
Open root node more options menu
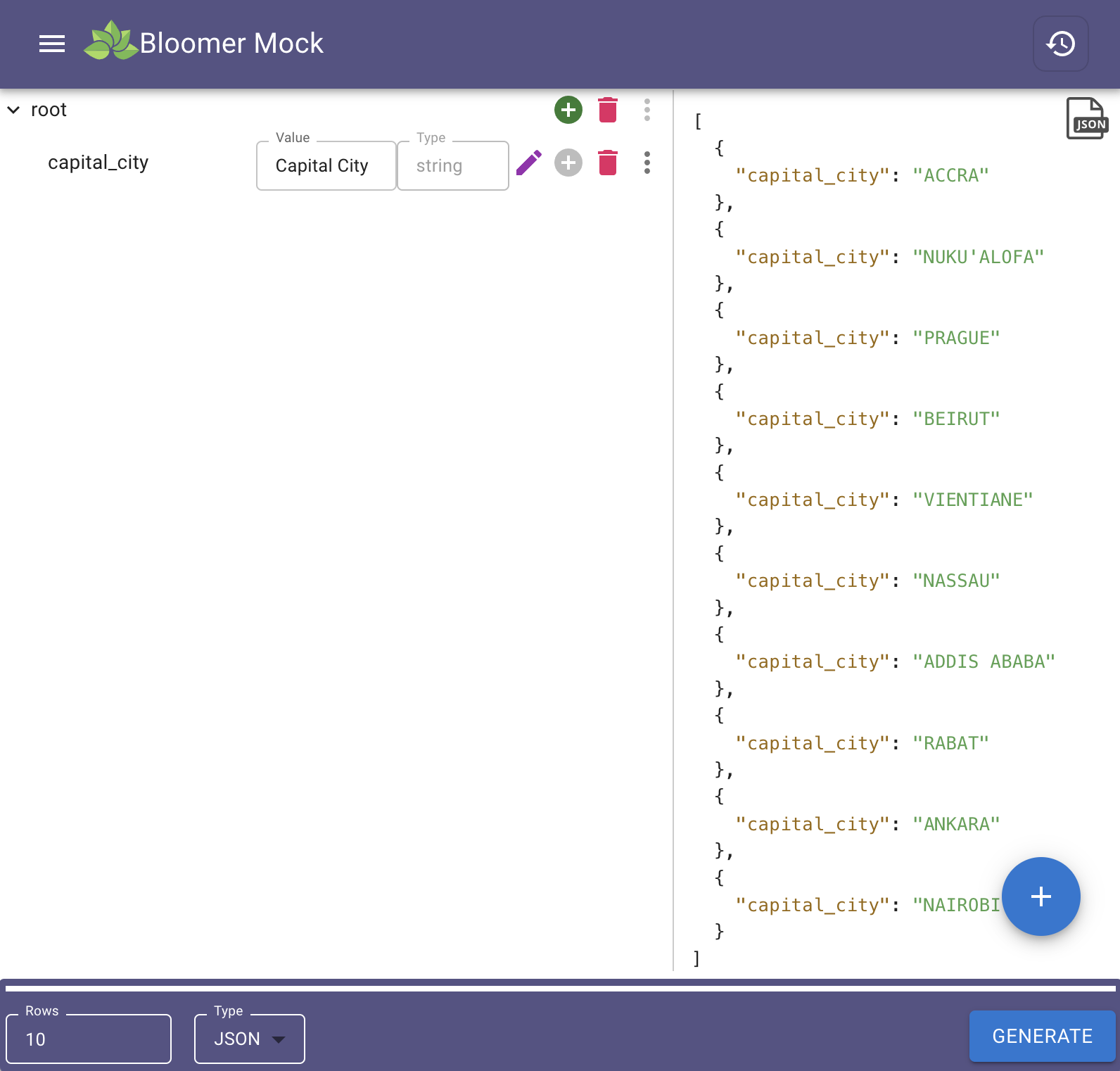[647, 110]
